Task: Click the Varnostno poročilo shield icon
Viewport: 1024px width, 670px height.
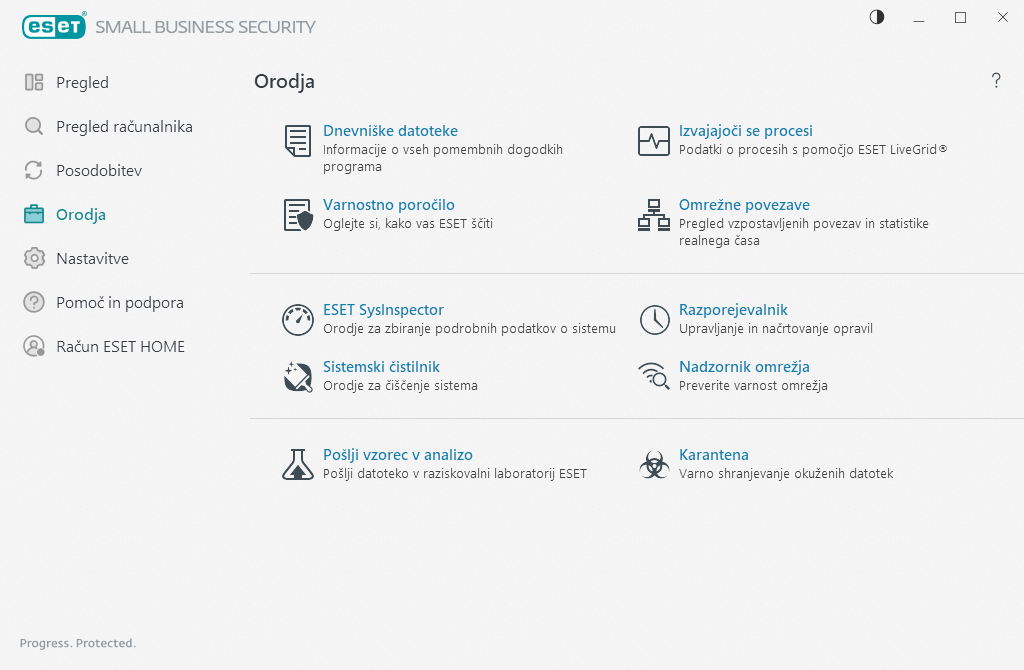Action: point(298,215)
